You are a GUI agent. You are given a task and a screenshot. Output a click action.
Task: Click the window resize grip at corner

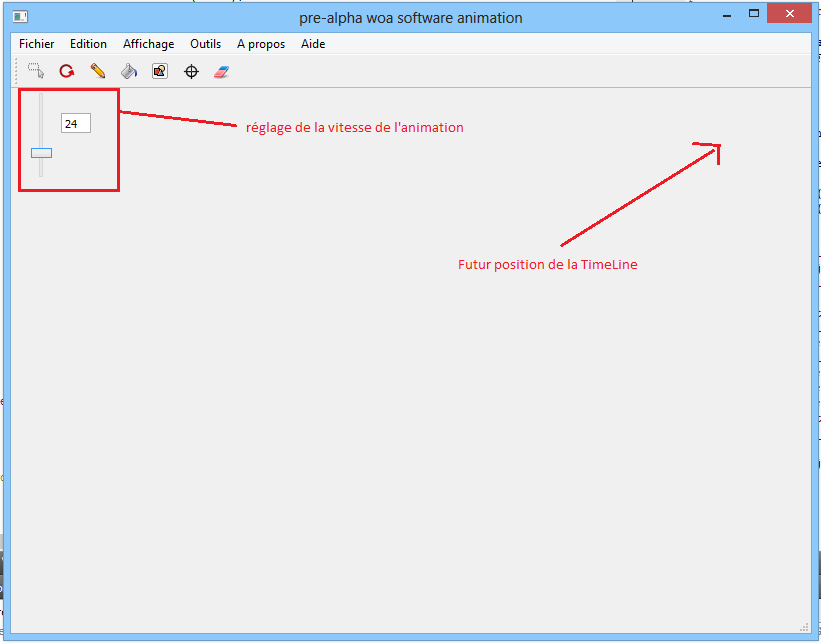(805, 627)
